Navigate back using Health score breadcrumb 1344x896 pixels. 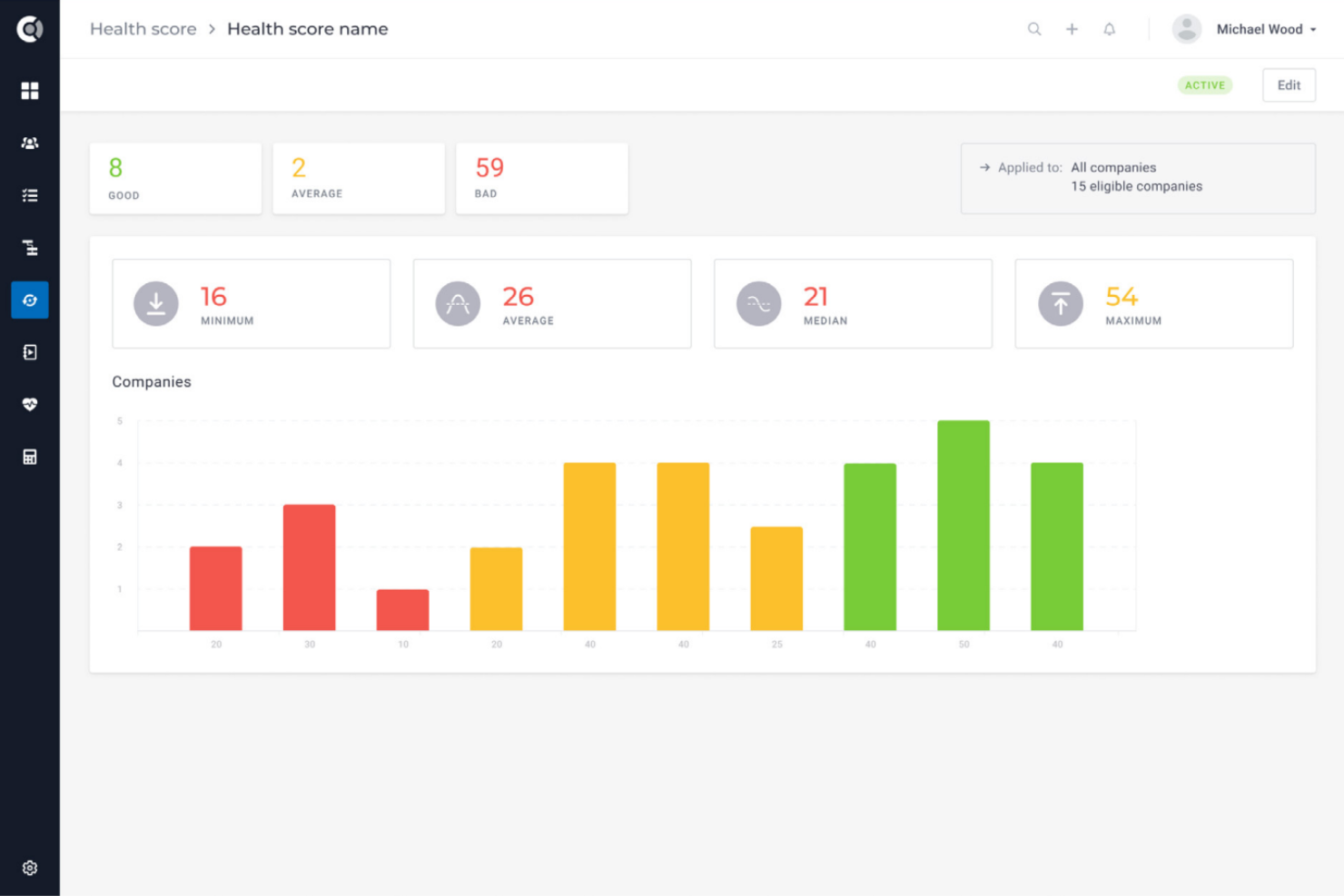tap(143, 28)
